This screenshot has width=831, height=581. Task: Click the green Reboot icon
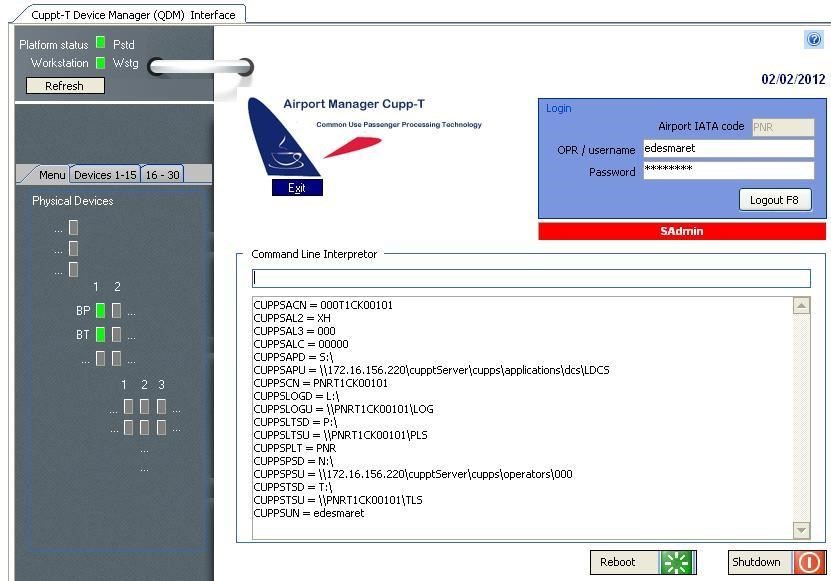(677, 562)
